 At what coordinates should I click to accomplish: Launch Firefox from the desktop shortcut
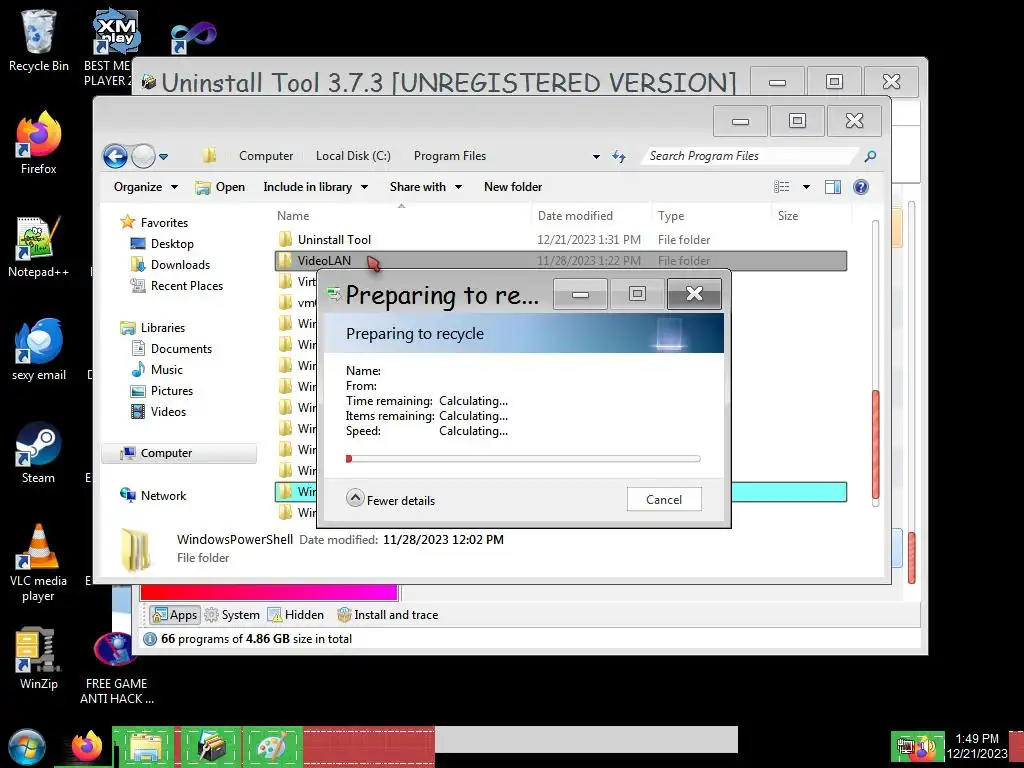pos(39,142)
